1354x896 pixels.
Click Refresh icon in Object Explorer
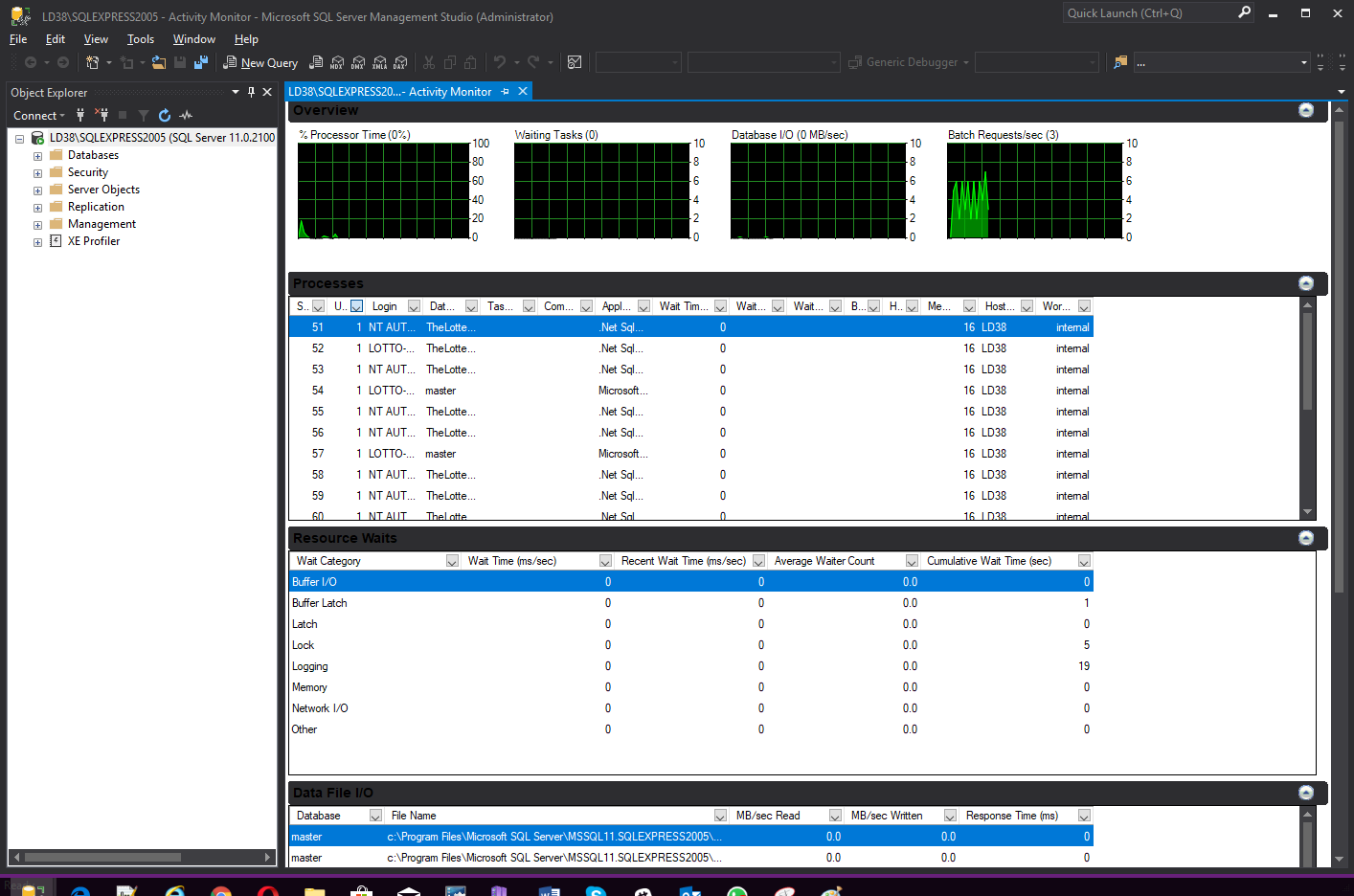[165, 115]
